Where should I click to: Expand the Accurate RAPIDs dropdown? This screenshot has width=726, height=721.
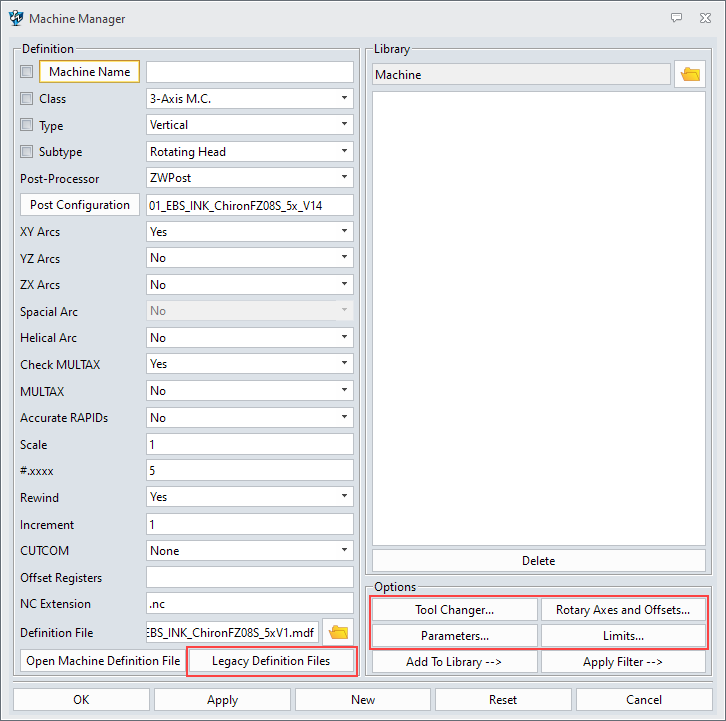click(x=250, y=417)
